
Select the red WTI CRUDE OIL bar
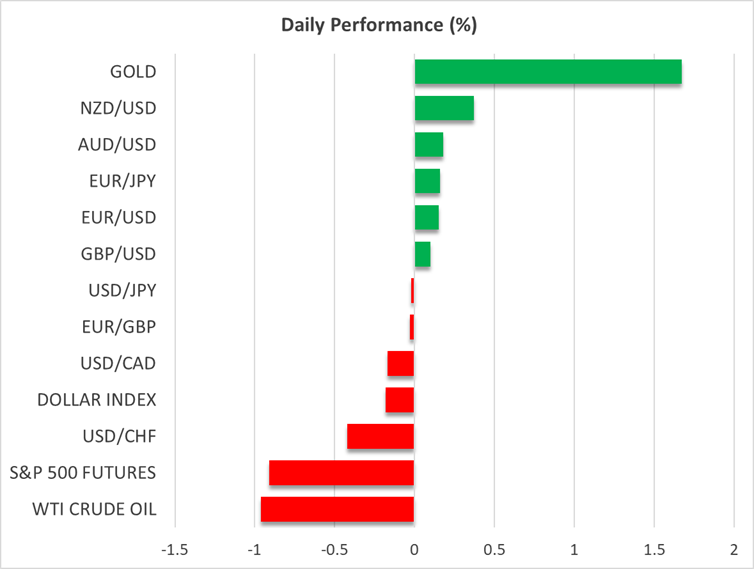(x=337, y=509)
